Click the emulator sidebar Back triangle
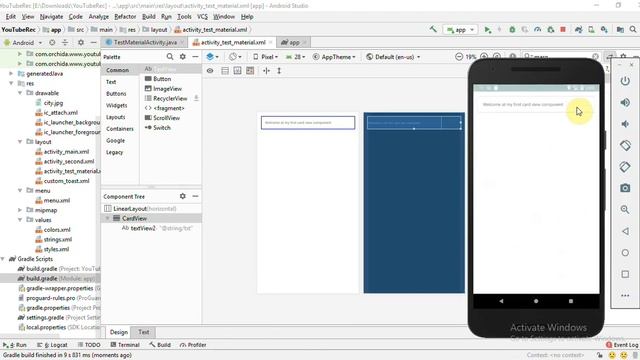 tap(625, 231)
